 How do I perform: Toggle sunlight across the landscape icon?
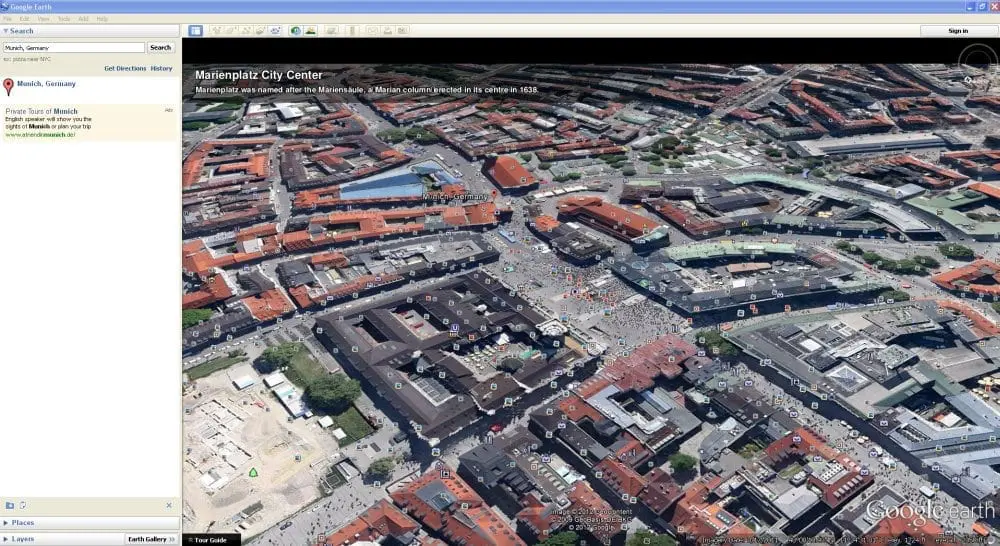pos(311,31)
